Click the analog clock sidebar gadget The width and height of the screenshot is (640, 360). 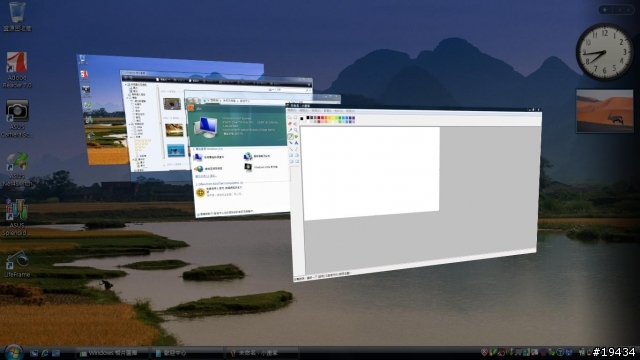coord(605,52)
